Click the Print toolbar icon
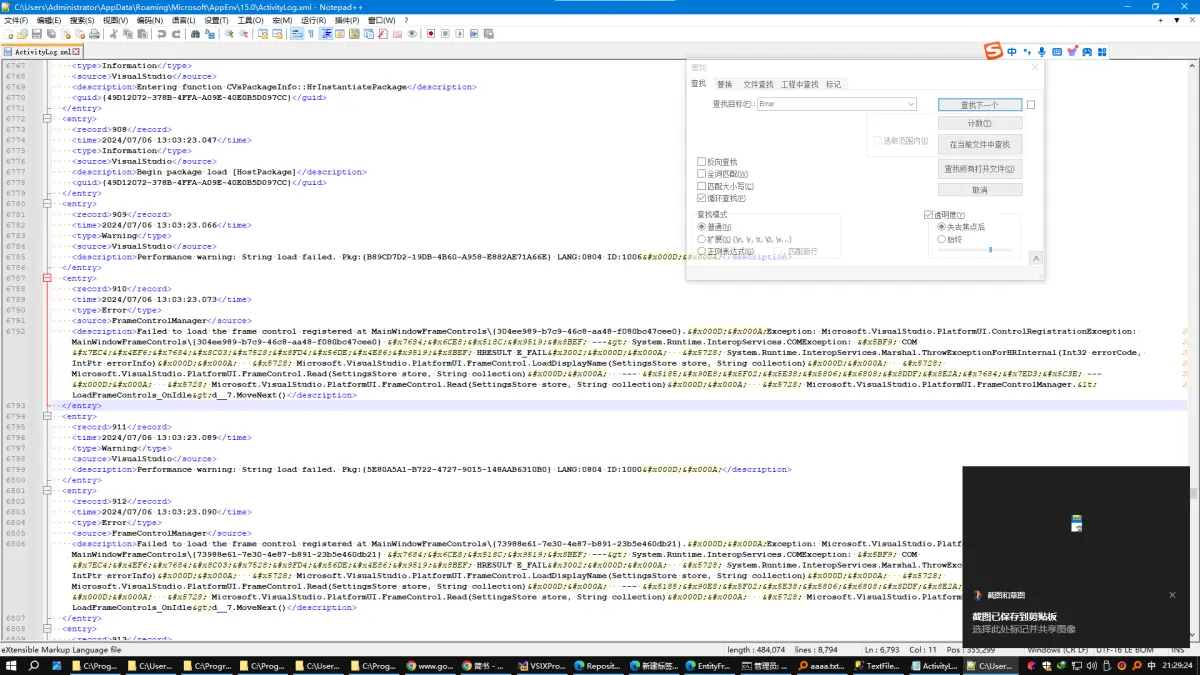This screenshot has width=1200, height=675. click(x=94, y=34)
